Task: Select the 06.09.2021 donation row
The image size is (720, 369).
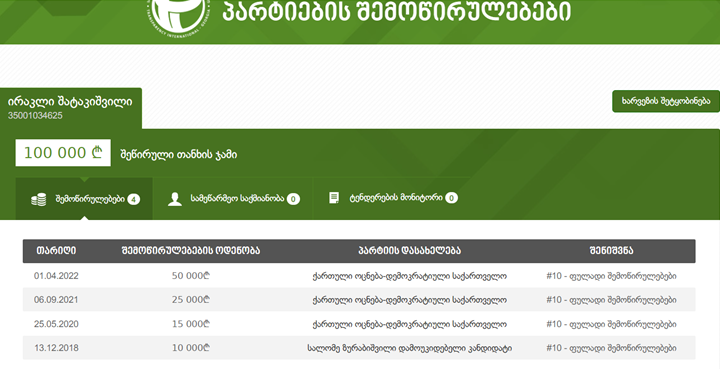Action: tap(359, 300)
